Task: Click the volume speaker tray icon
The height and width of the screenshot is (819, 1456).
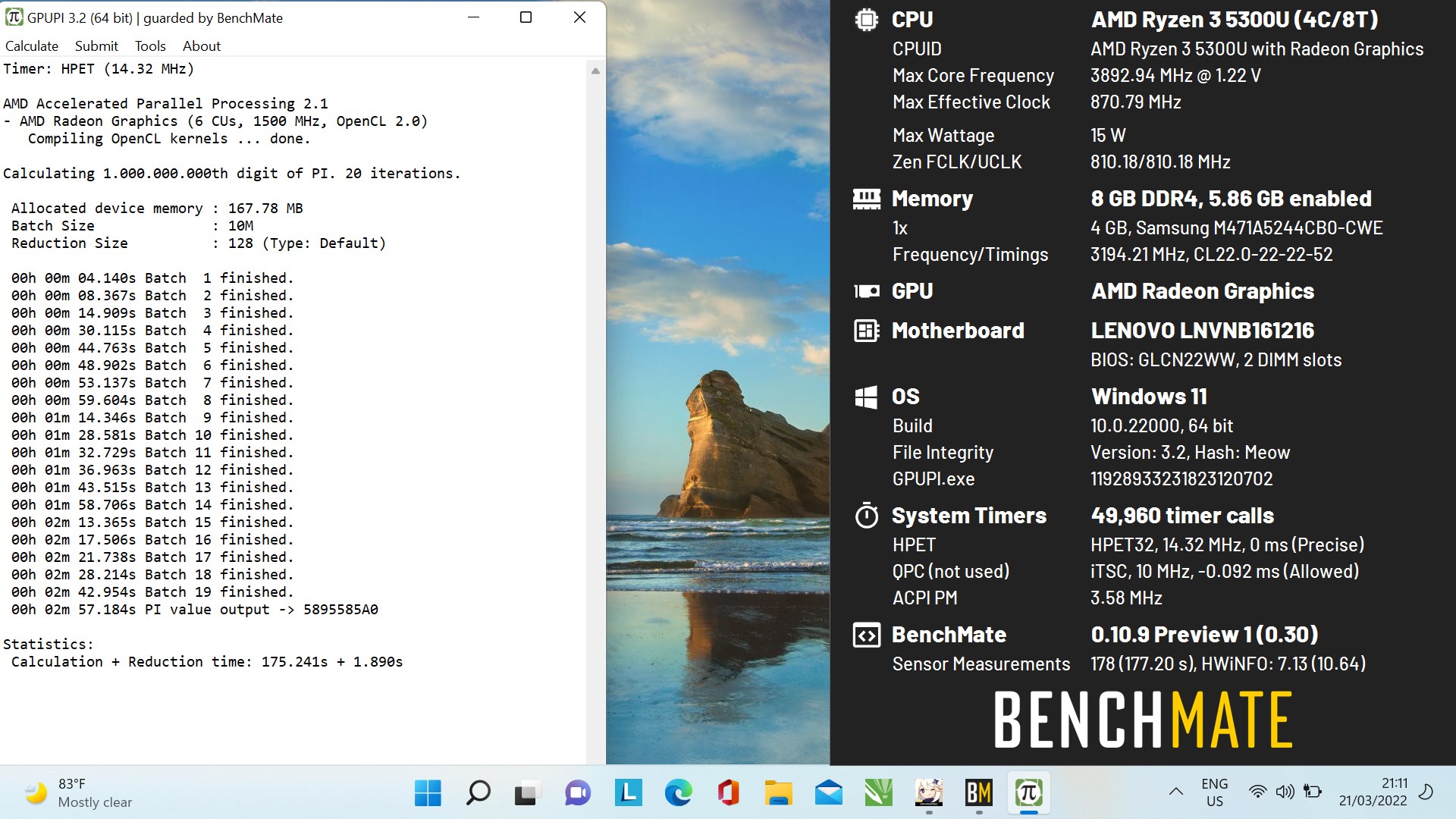Action: coord(1285,792)
